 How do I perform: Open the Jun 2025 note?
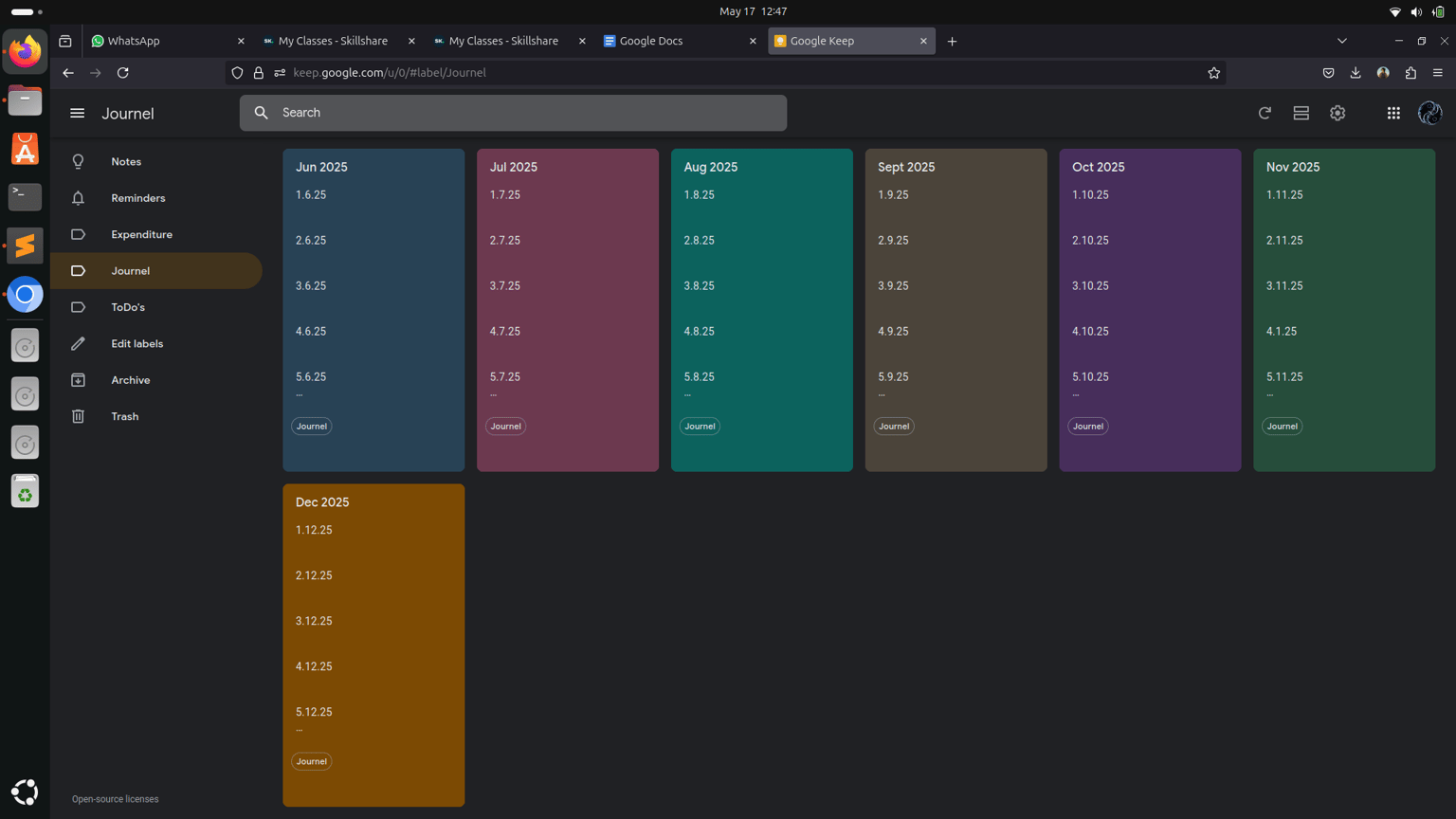pyautogui.click(x=373, y=310)
